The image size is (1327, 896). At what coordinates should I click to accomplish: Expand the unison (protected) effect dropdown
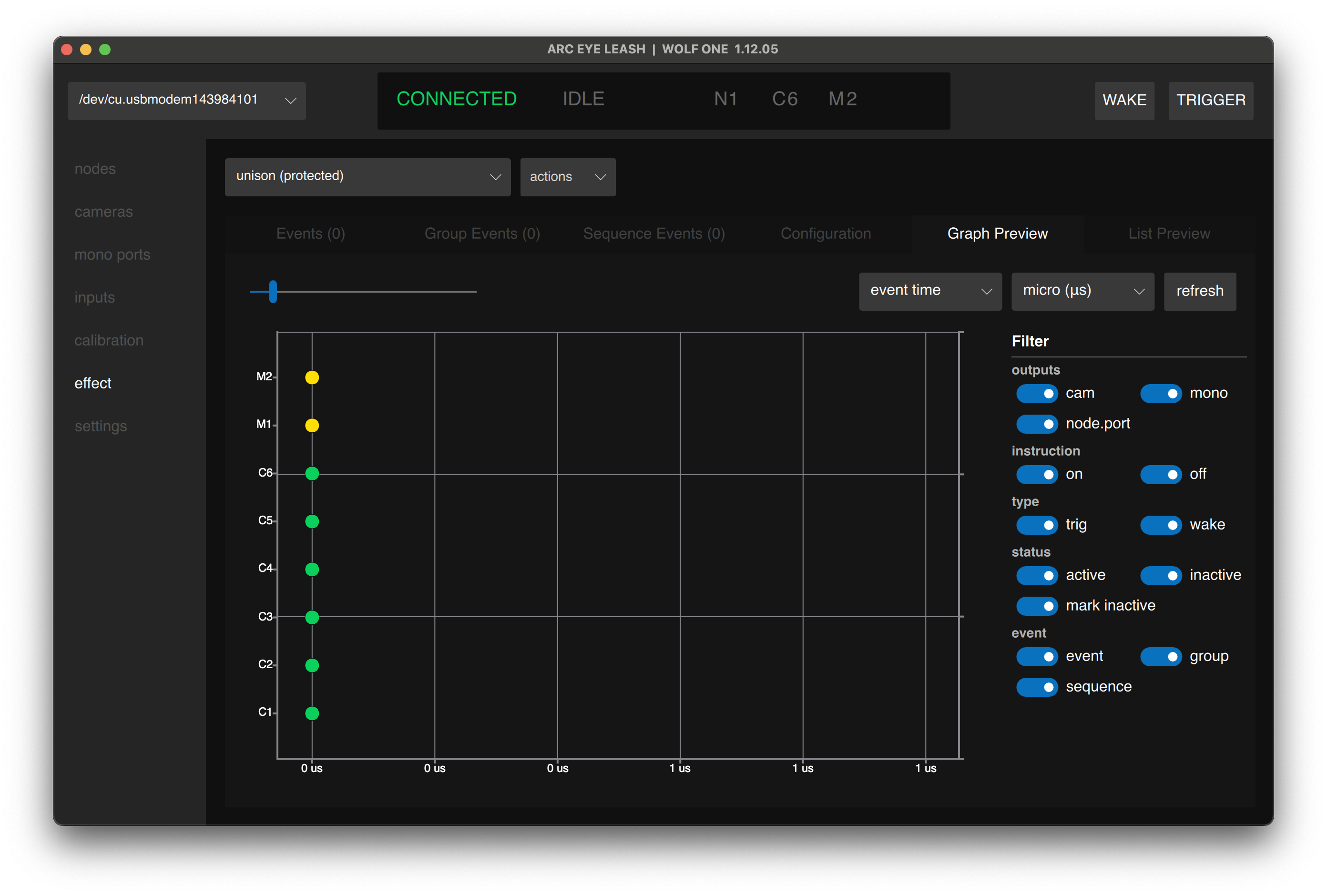point(367,177)
